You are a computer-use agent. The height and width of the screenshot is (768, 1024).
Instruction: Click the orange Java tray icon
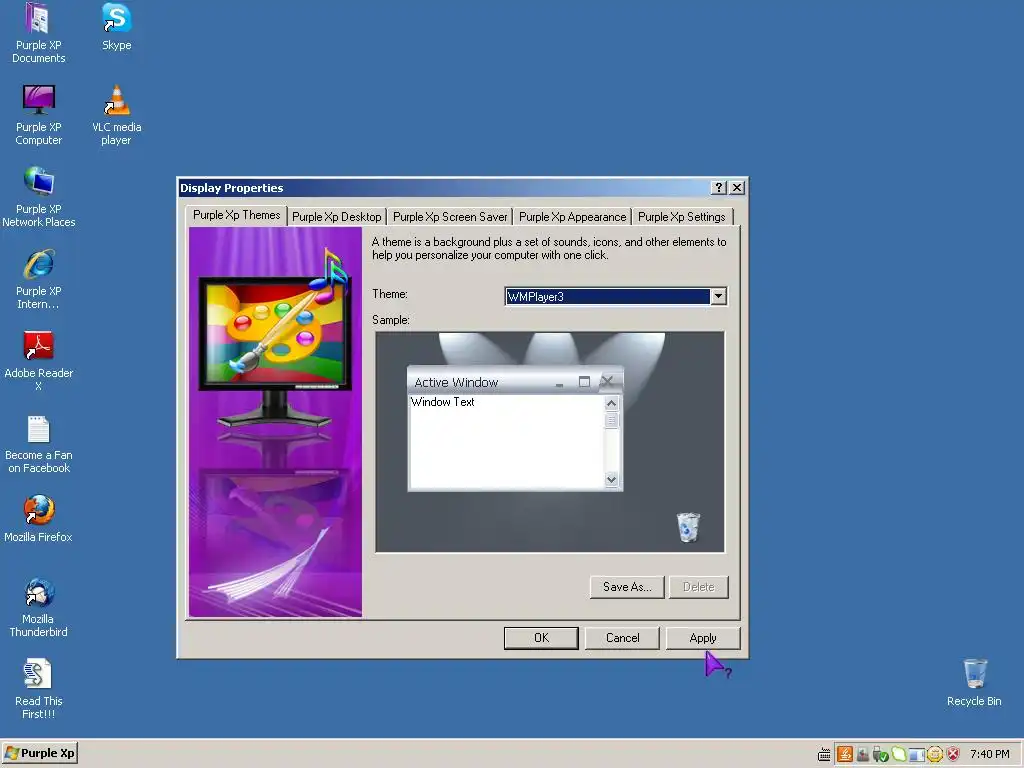click(844, 754)
